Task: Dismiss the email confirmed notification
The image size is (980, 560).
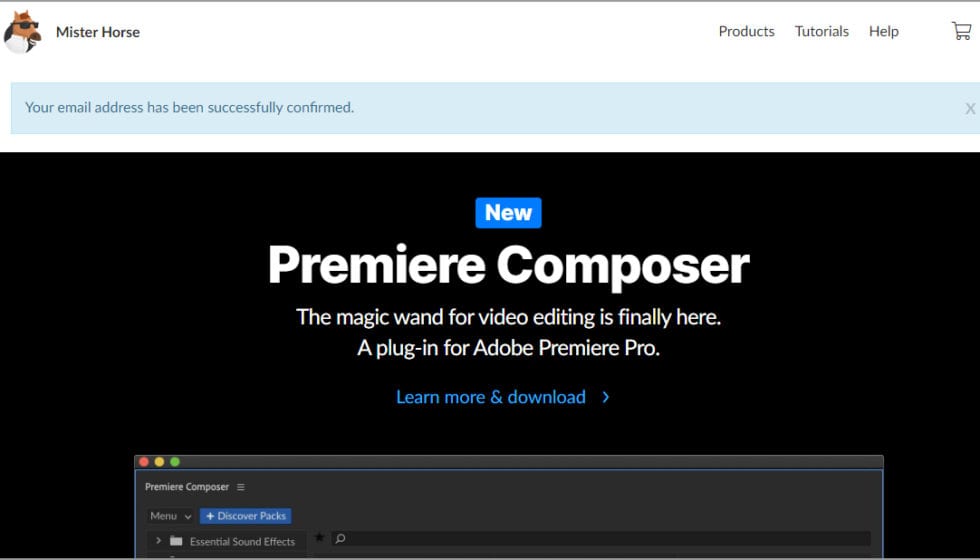Action: point(969,108)
